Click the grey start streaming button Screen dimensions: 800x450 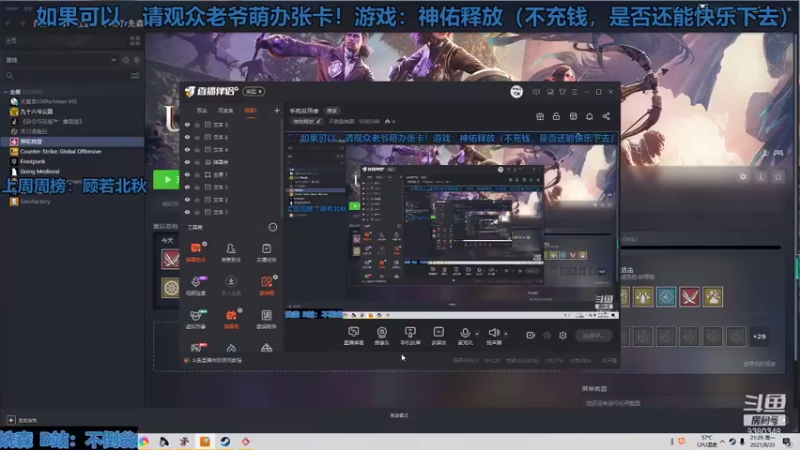(x=593, y=336)
